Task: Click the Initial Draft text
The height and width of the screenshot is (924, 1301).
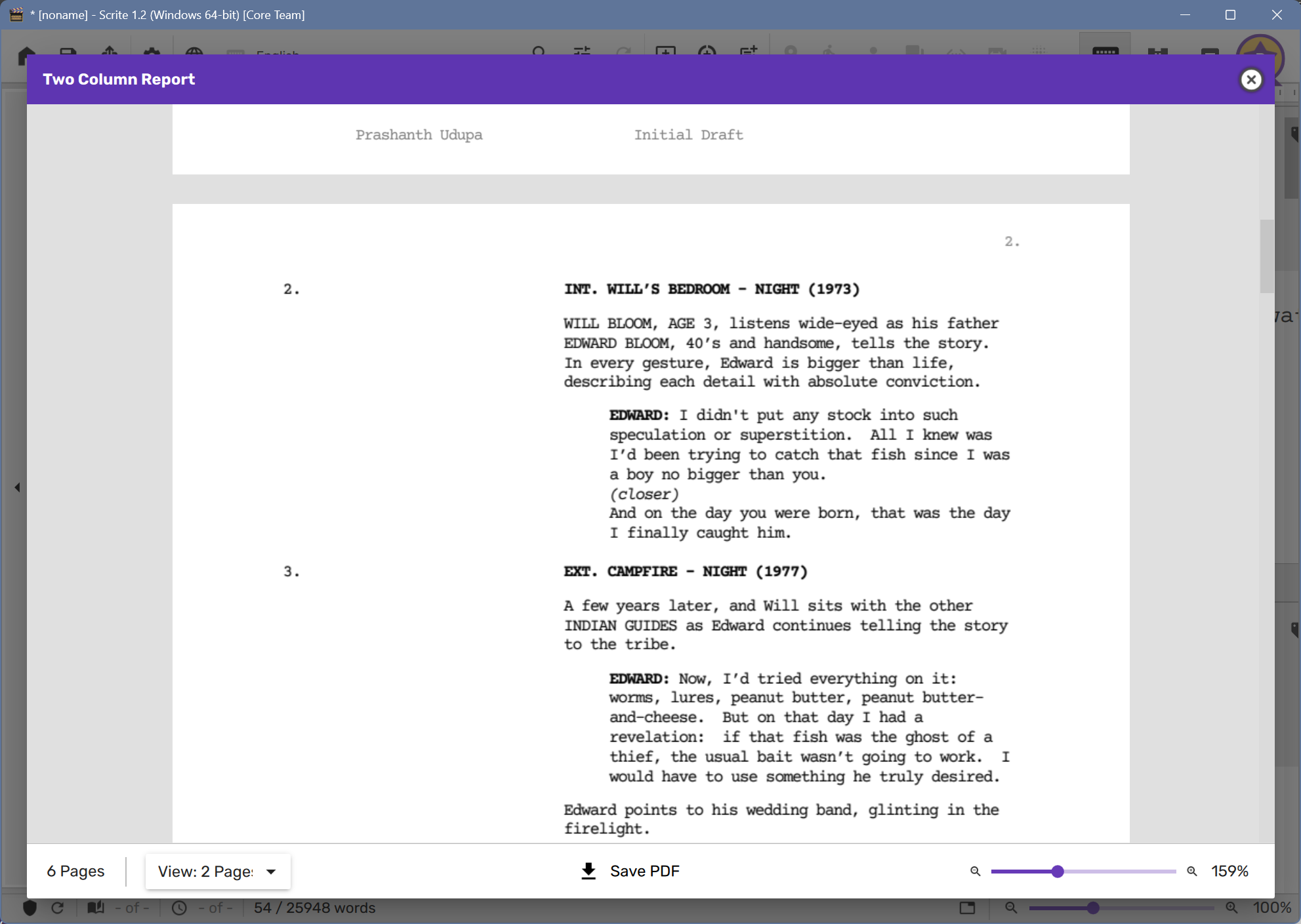Action: [x=689, y=135]
